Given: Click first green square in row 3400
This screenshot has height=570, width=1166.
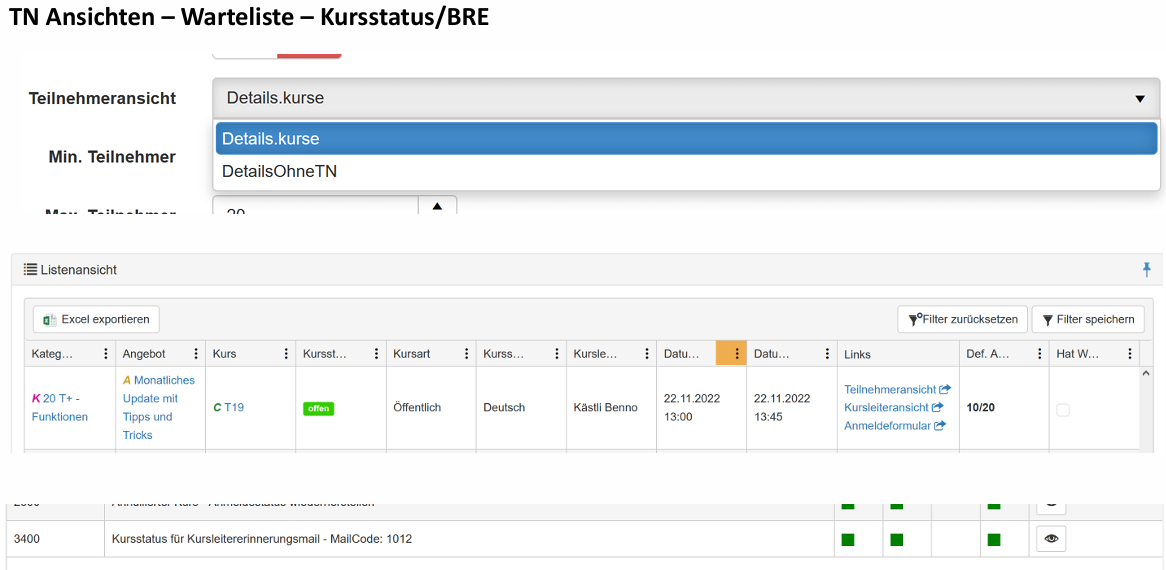Looking at the screenshot, I should (x=848, y=540).
